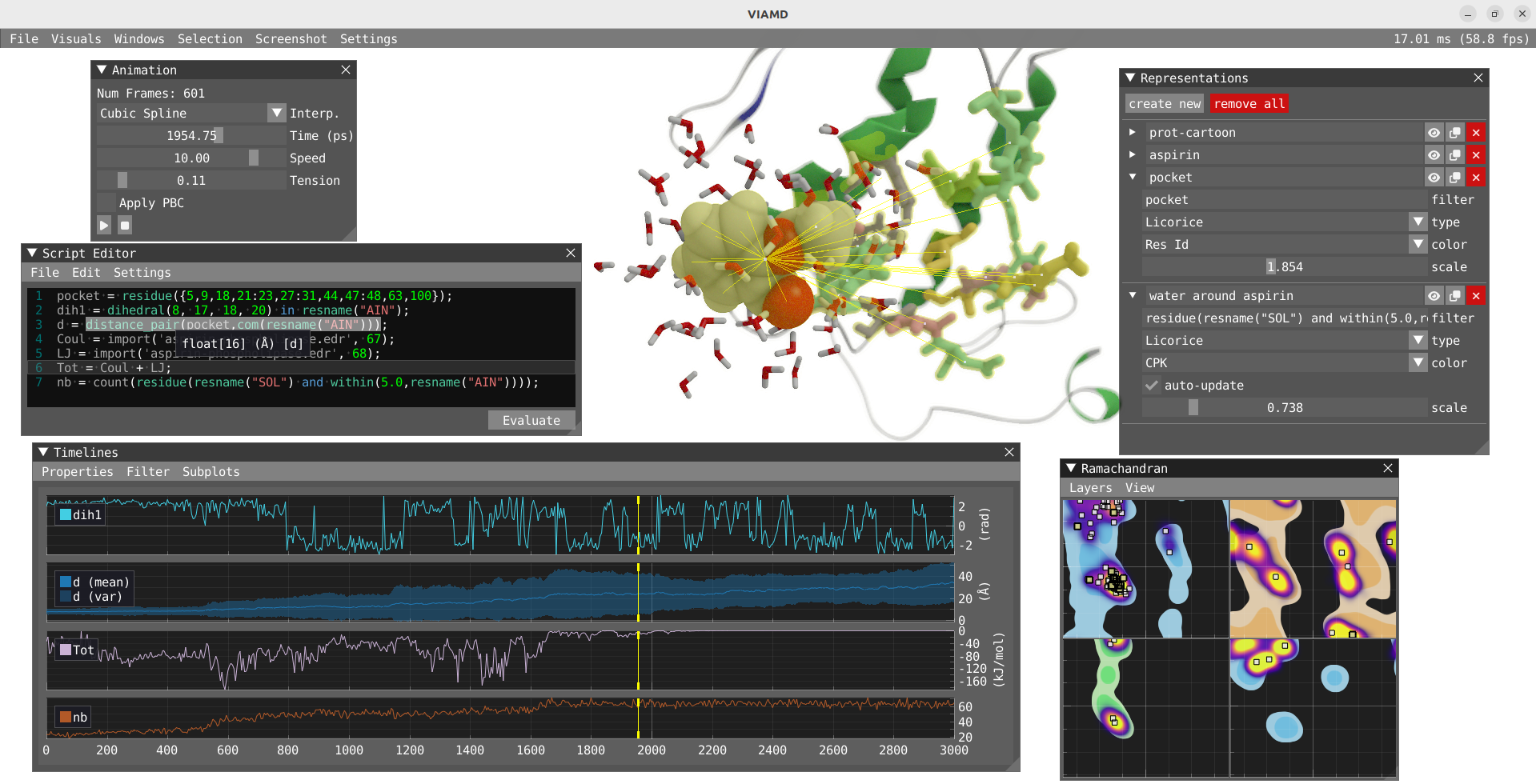Enable the Apply PBC checkbox
Image resolution: width=1536 pixels, height=784 pixels.
coord(106,203)
